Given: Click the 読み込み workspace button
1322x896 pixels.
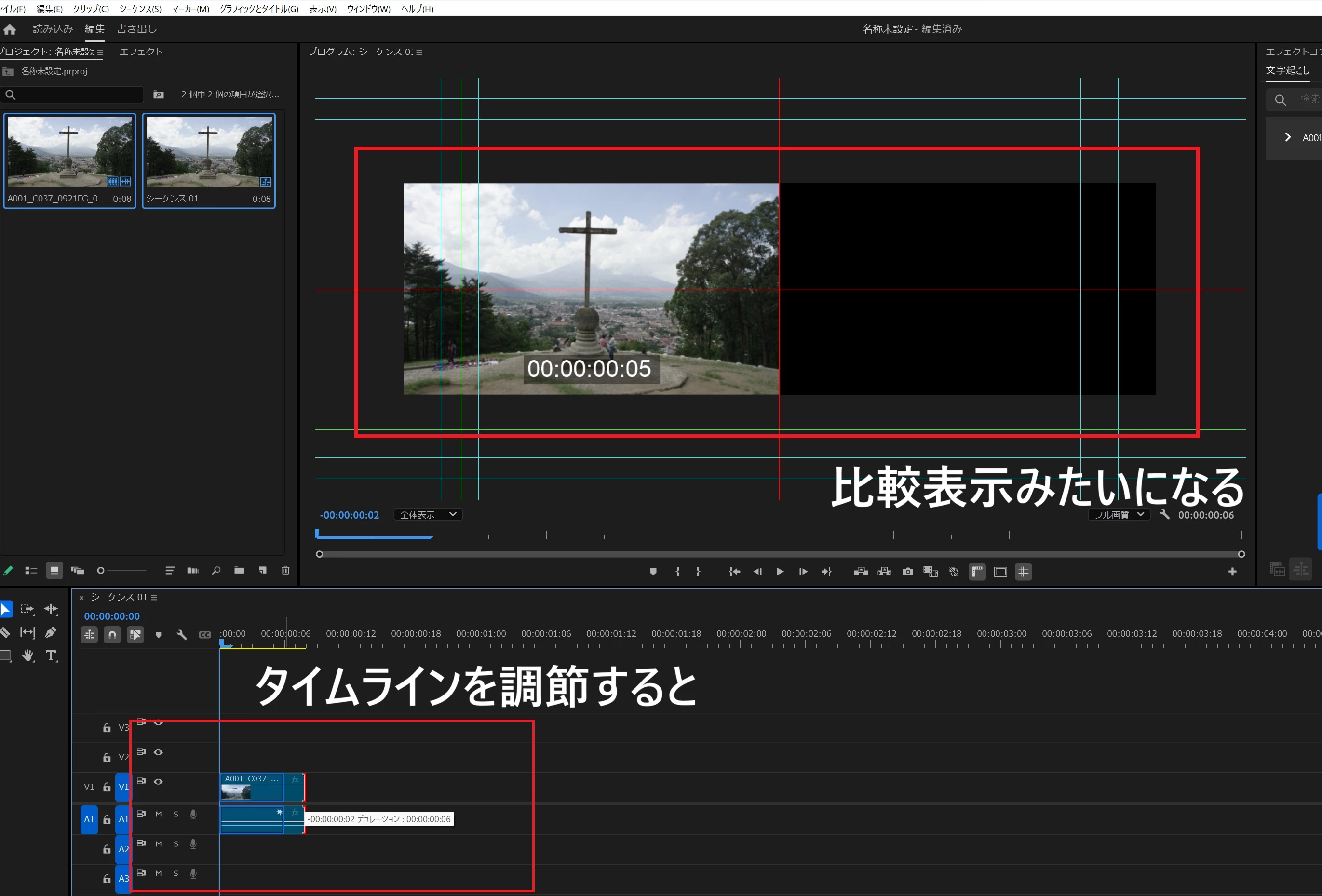Looking at the screenshot, I should pyautogui.click(x=53, y=29).
